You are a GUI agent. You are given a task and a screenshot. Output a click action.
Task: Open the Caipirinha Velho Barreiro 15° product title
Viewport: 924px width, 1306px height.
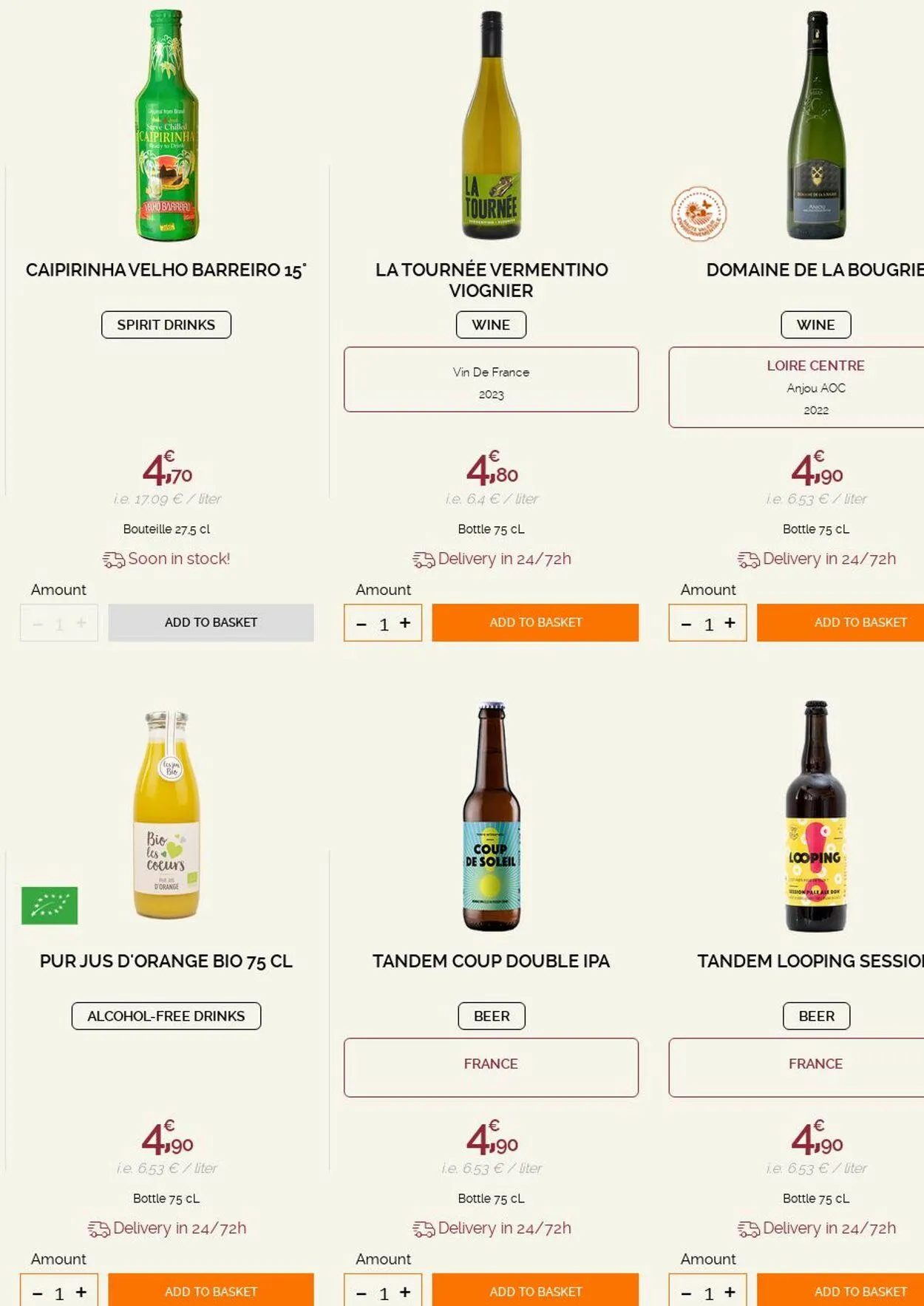click(166, 270)
